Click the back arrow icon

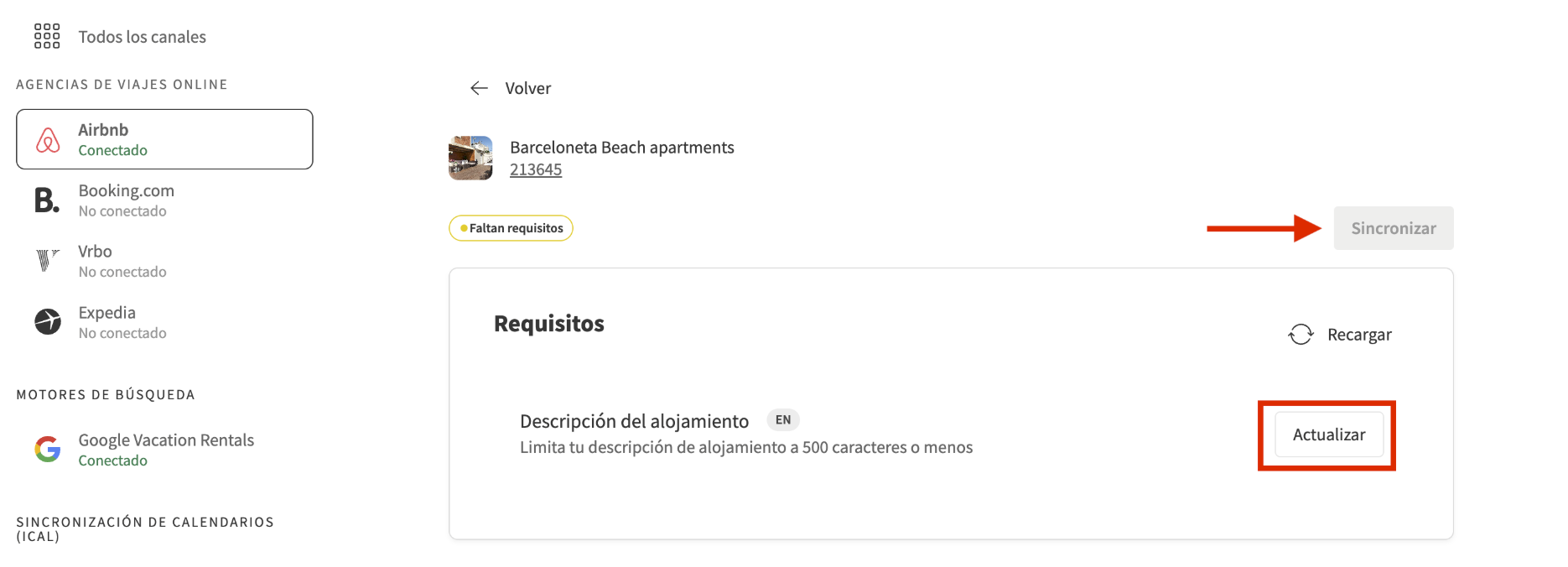[x=479, y=88]
